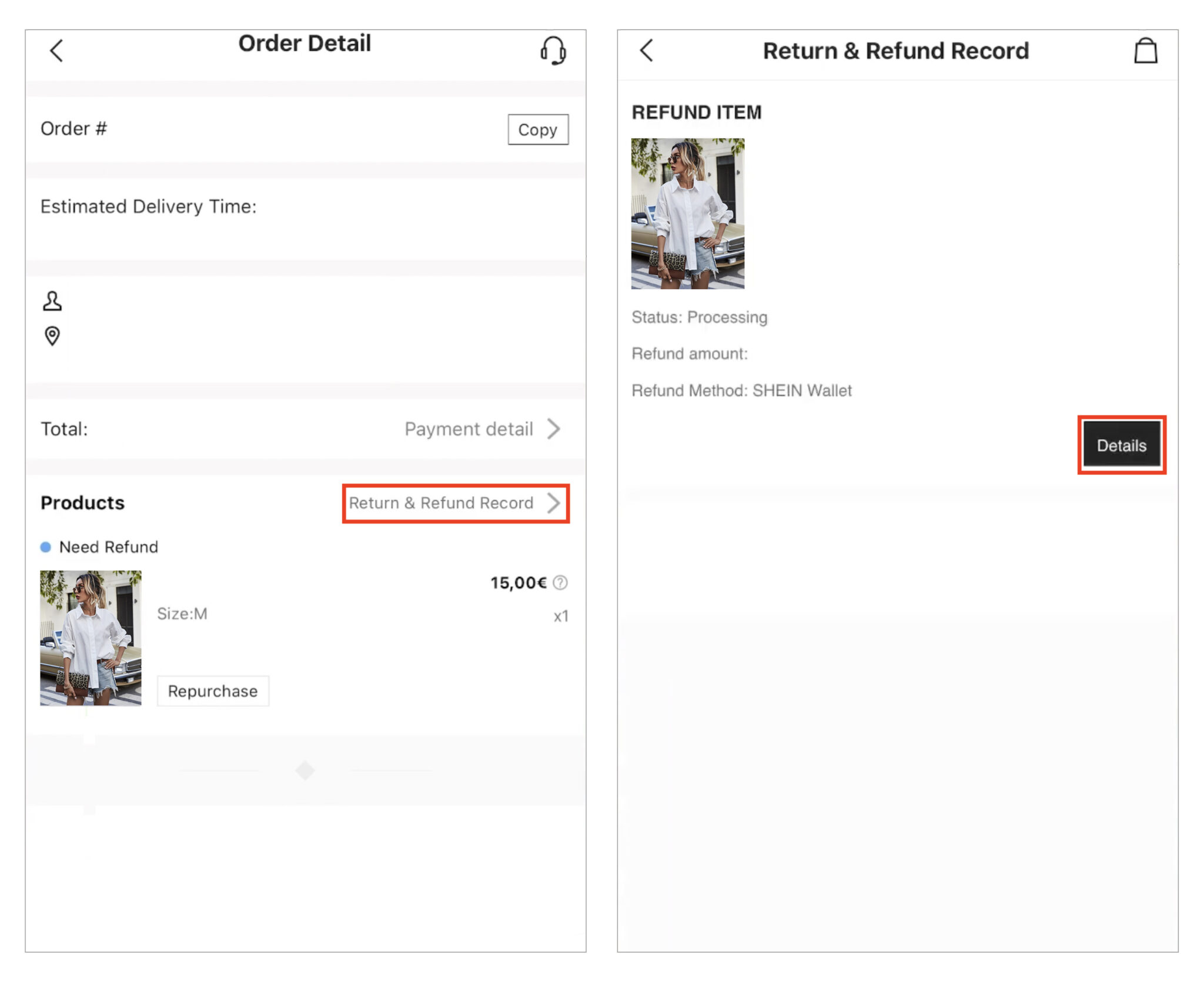Image resolution: width=1204 pixels, height=982 pixels.
Task: Select 'Refund amount:' label
Action: (x=690, y=354)
